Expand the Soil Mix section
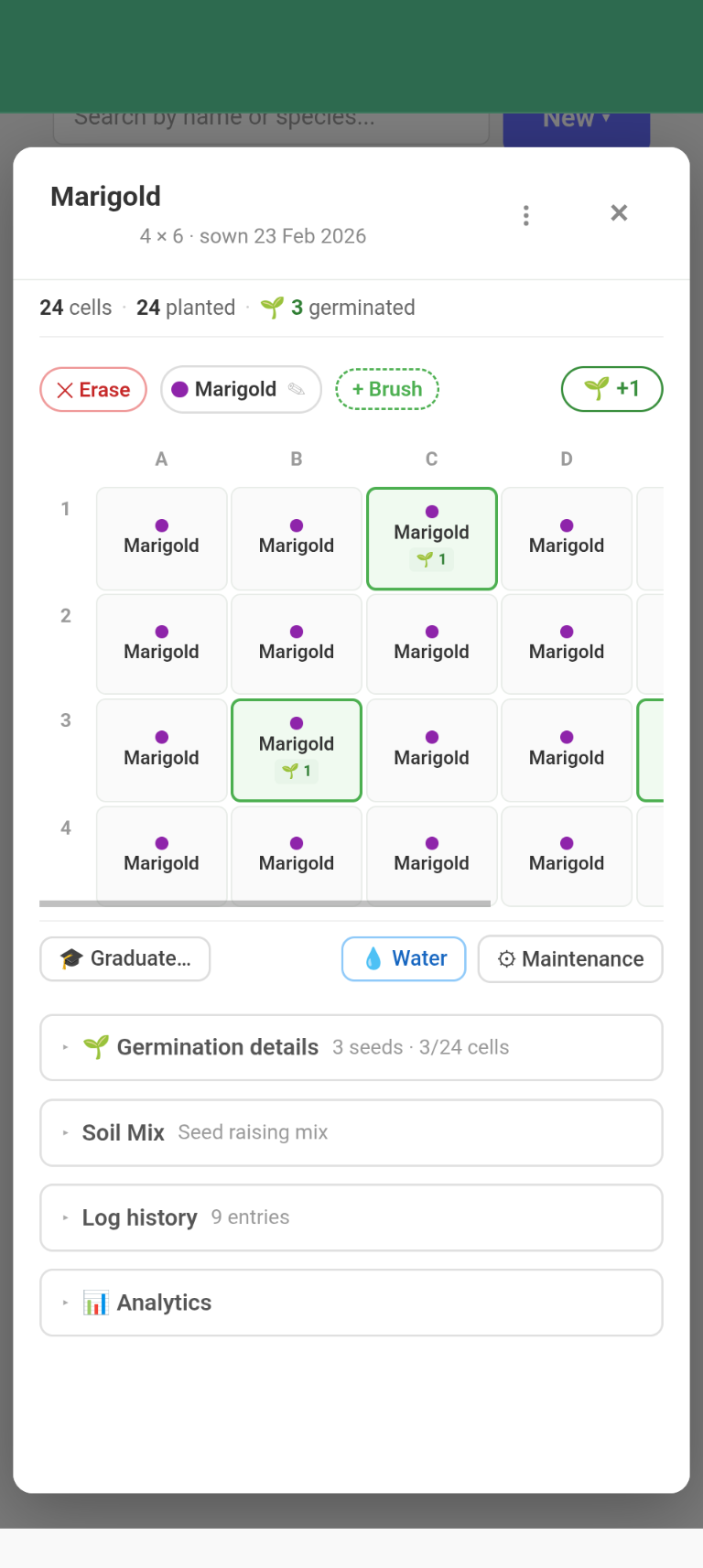The height and width of the screenshot is (1568, 703). [x=351, y=1133]
